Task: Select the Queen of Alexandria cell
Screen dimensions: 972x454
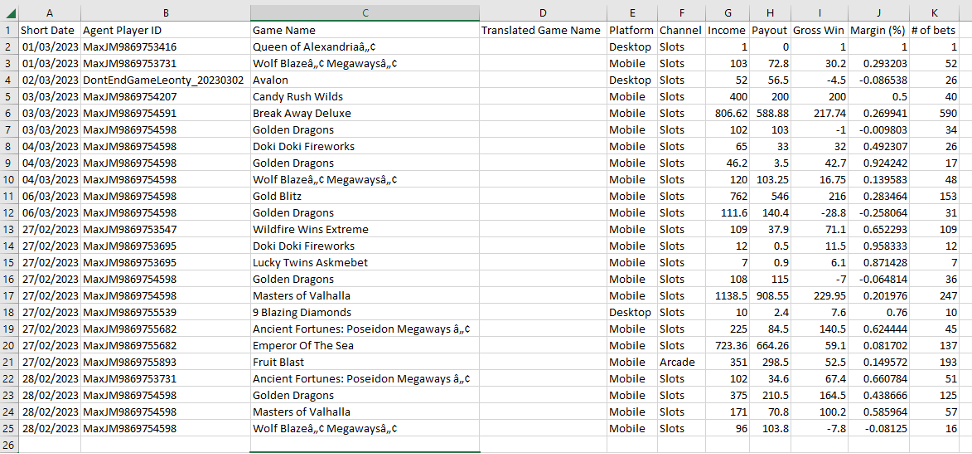Action: (x=364, y=47)
